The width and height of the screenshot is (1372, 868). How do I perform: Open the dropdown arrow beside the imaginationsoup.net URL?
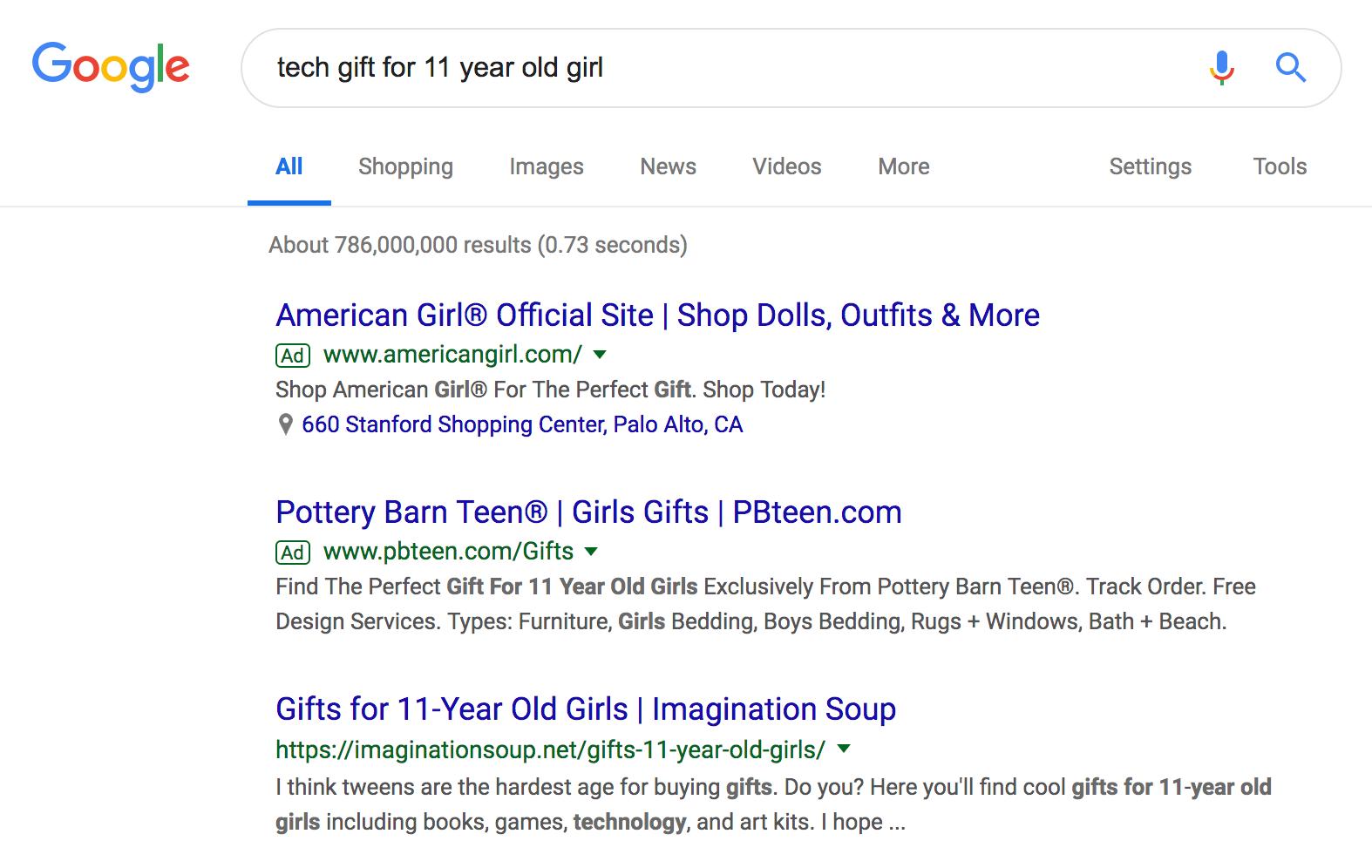tap(843, 749)
